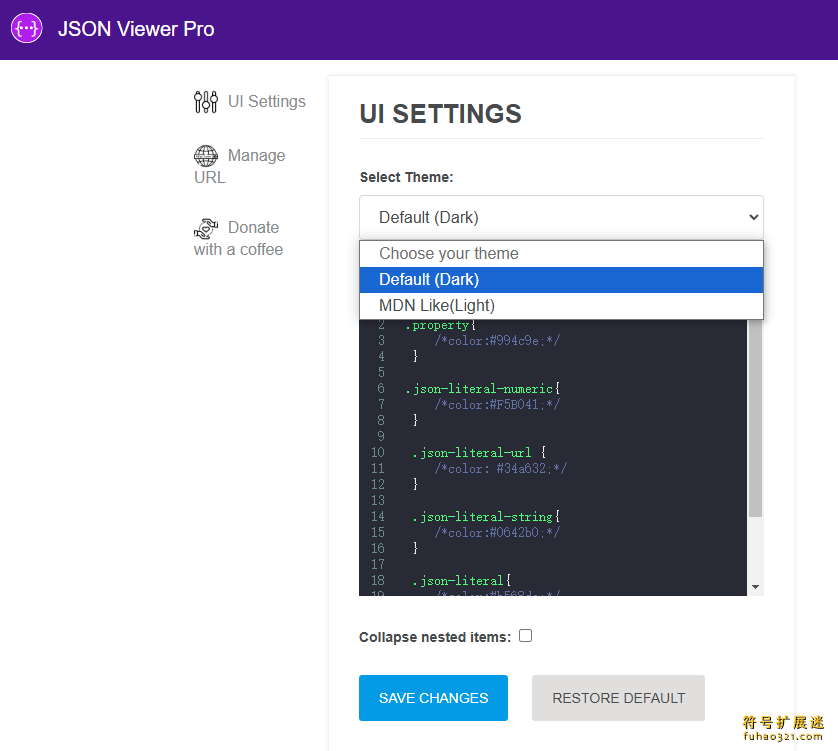Screen dimensions: 838x751
Task: Open the Select Theme dropdown
Action: click(561, 218)
